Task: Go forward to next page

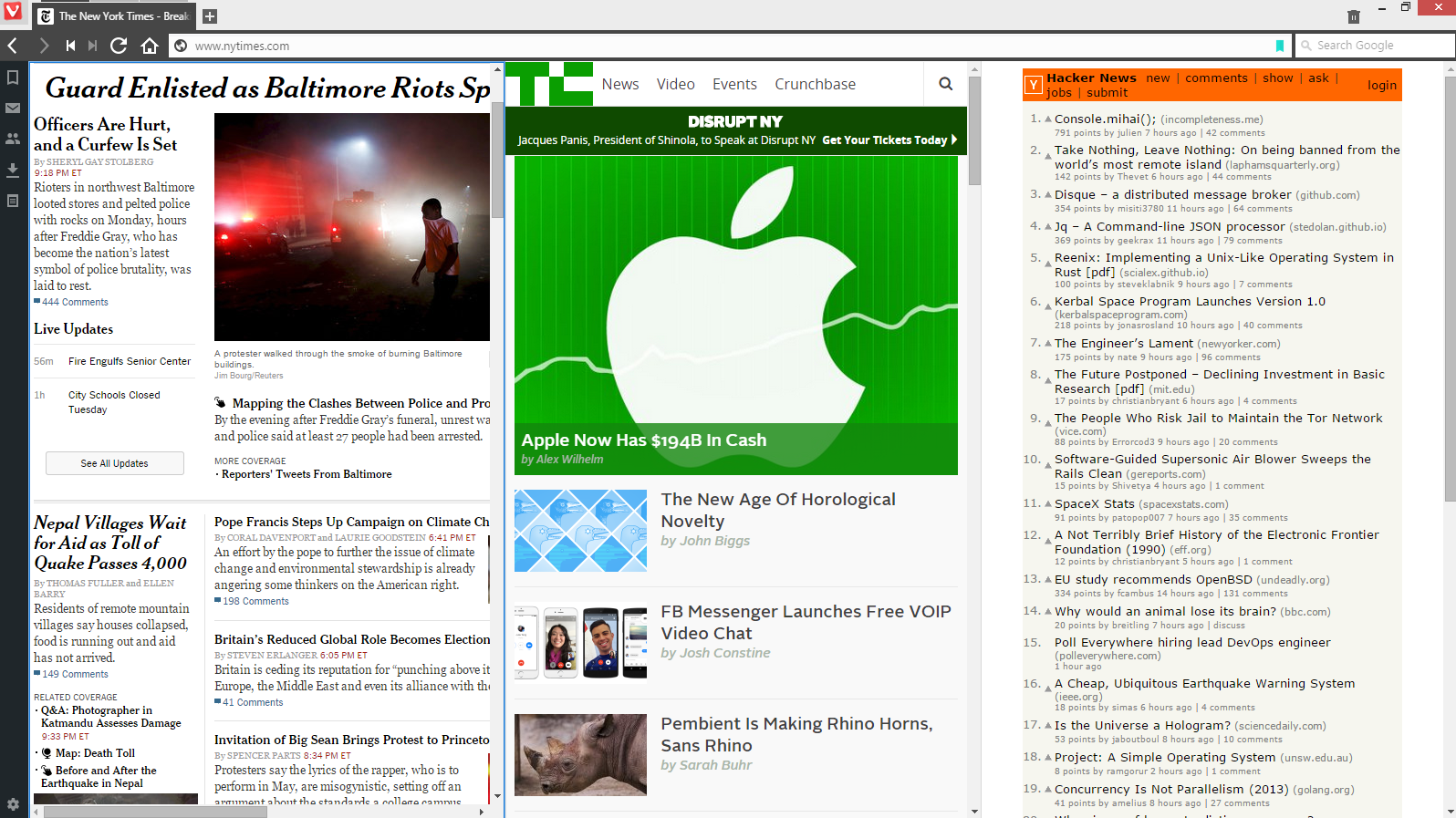Action: pos(43,46)
